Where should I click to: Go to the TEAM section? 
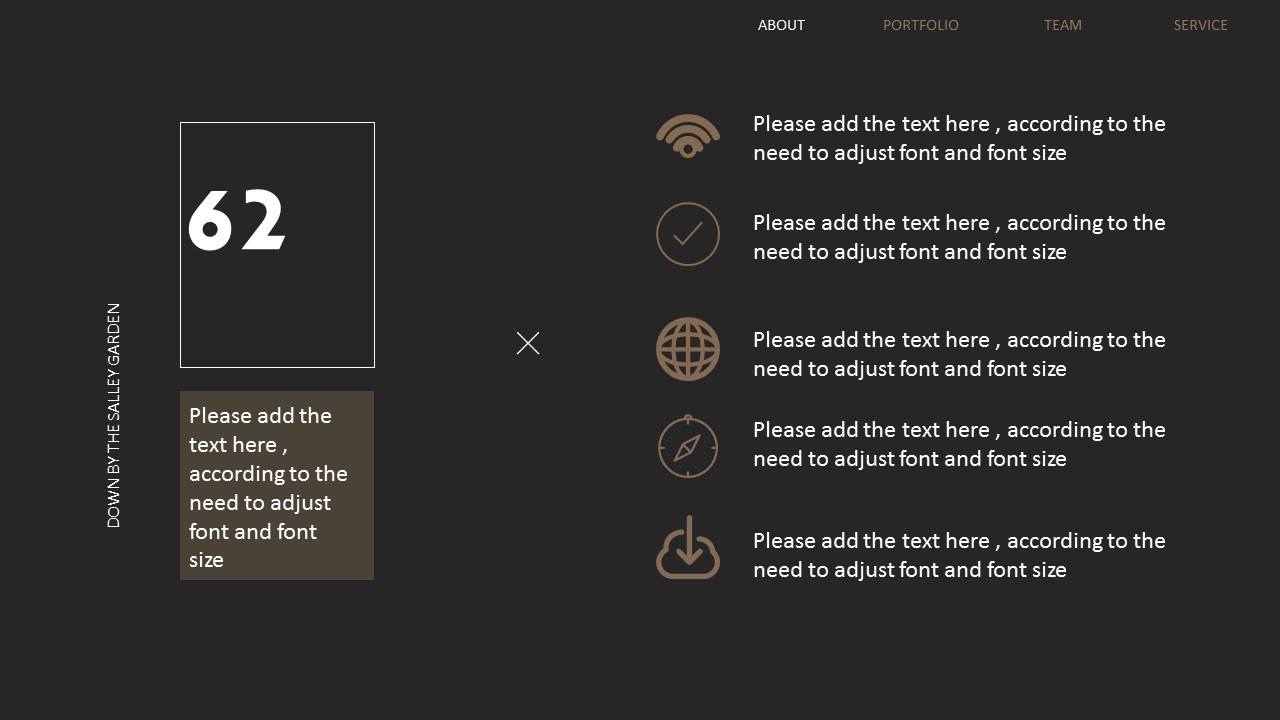[1062, 25]
